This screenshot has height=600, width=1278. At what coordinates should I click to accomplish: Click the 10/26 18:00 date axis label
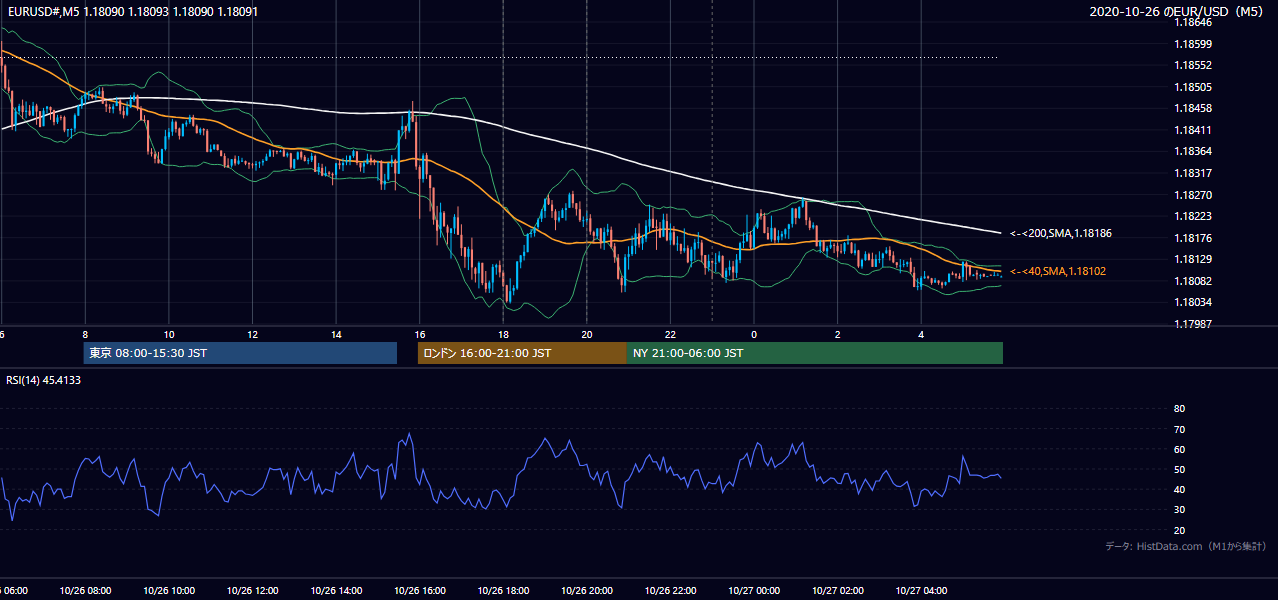point(503,591)
